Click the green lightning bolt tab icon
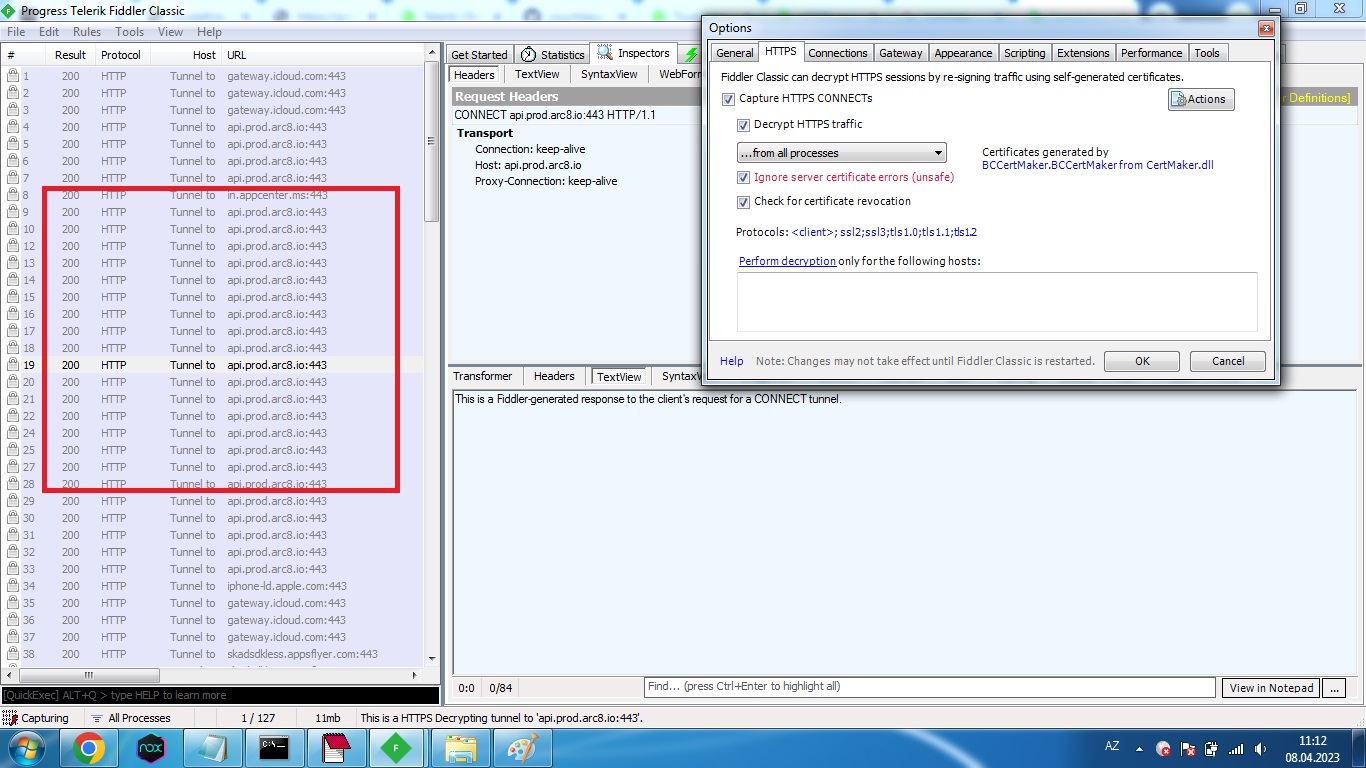The width and height of the screenshot is (1366, 768). click(691, 55)
